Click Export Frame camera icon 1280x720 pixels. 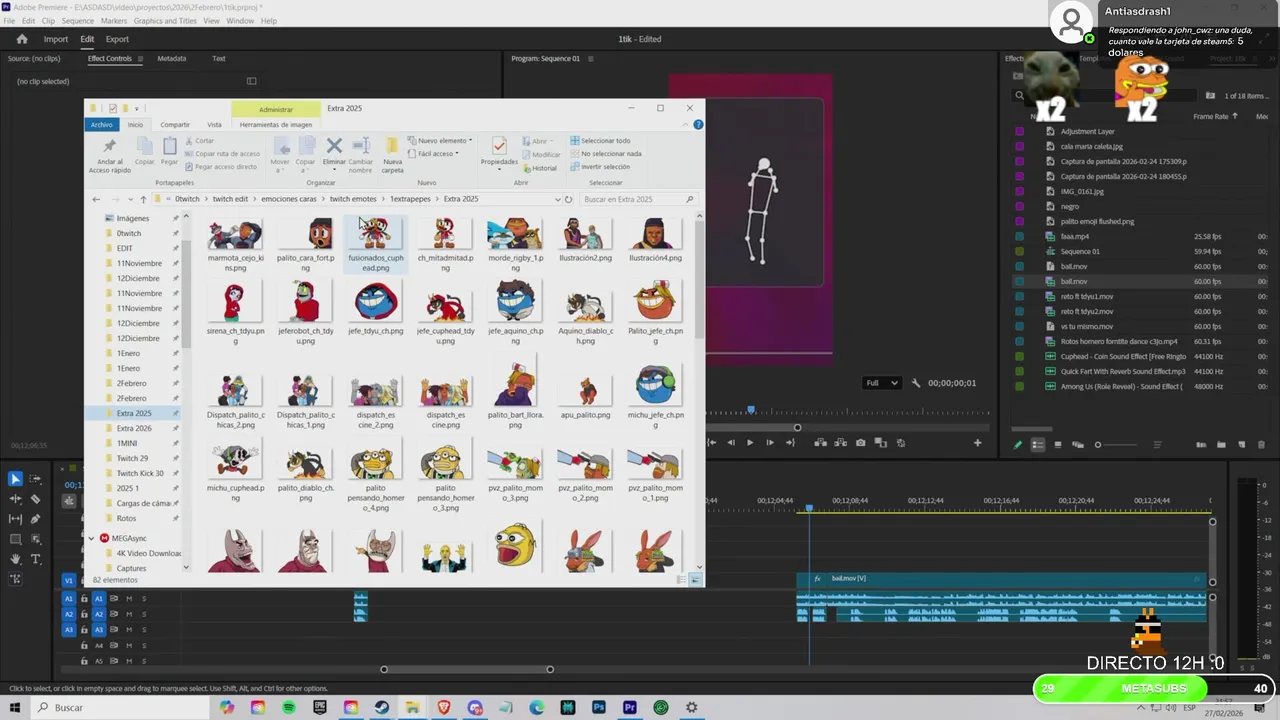(860, 442)
